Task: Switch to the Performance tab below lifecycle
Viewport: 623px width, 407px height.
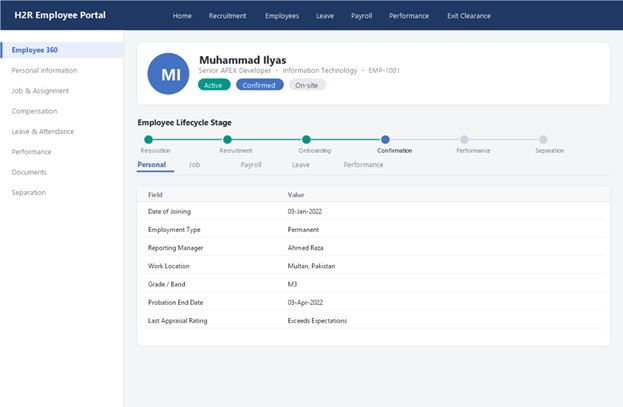Action: pyautogui.click(x=363, y=165)
